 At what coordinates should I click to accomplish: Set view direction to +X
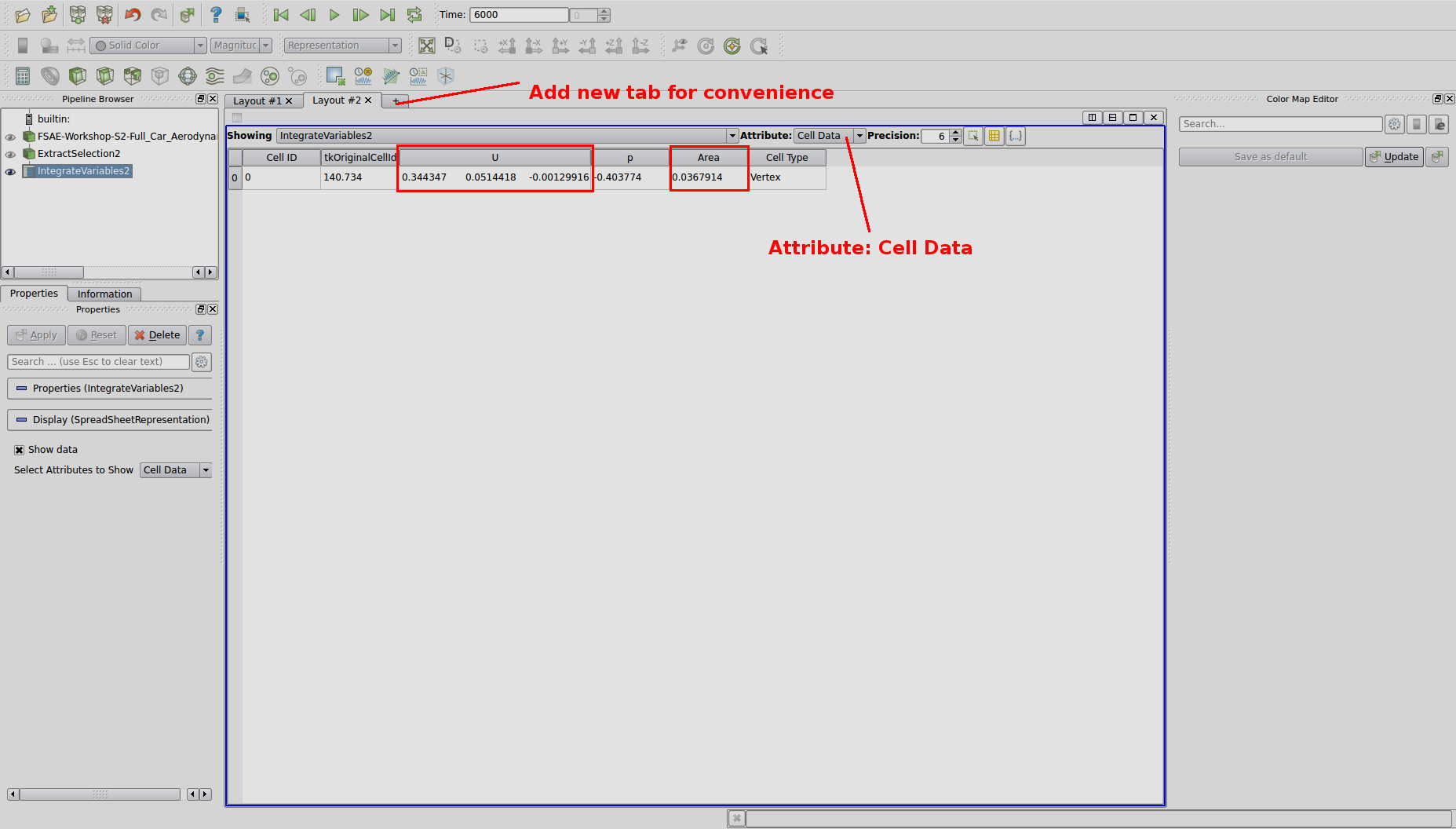point(507,46)
